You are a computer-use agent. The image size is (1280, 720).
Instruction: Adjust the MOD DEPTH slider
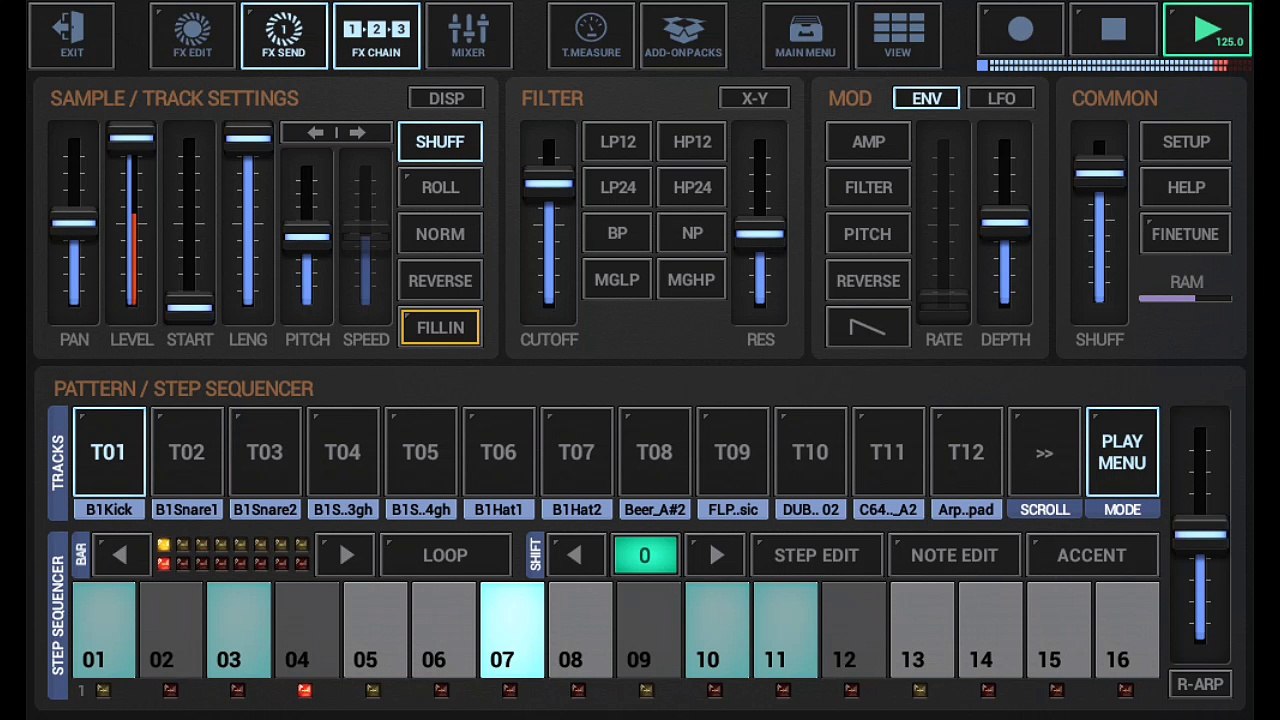pos(1005,222)
